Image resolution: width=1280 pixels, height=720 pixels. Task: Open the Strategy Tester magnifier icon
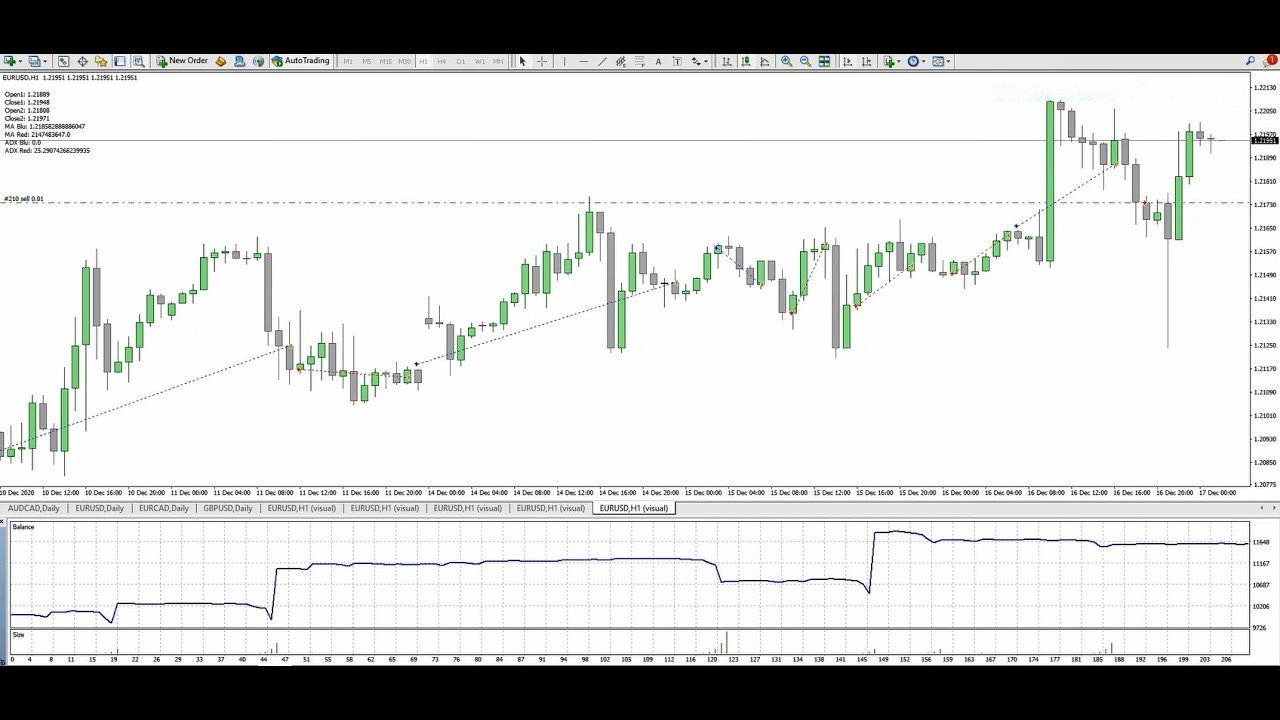(139, 61)
